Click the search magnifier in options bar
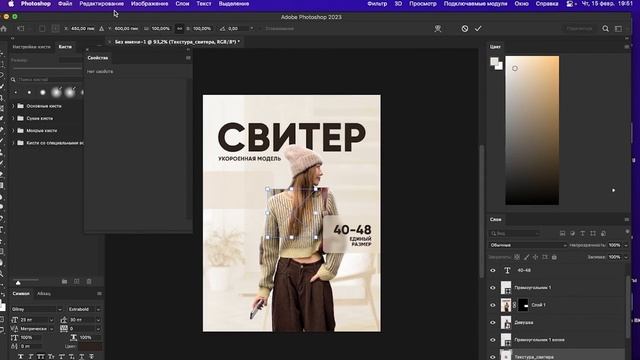The width and height of the screenshot is (640, 360). 606,29
